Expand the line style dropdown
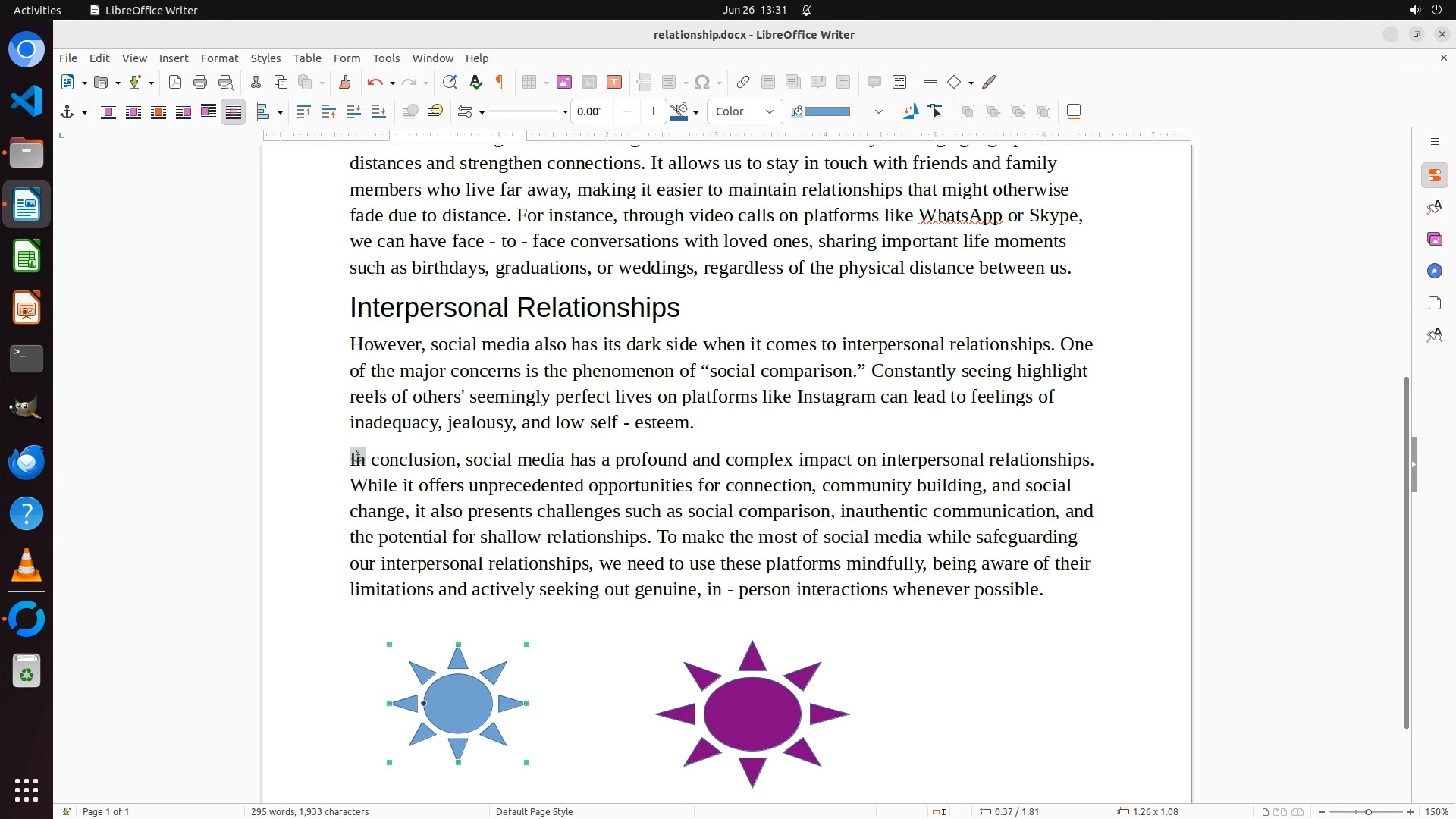The image size is (1456, 819). coord(565,112)
